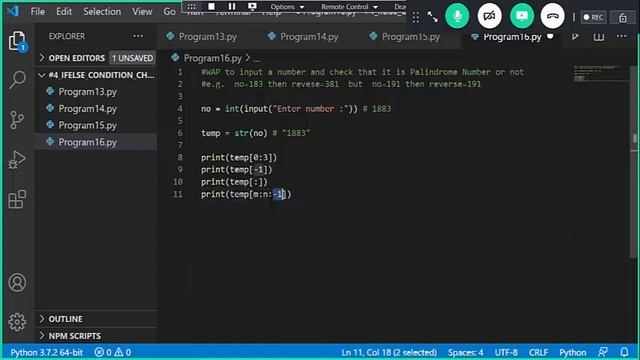640x360 pixels.
Task: Open the Search view icon
Action: (17, 80)
